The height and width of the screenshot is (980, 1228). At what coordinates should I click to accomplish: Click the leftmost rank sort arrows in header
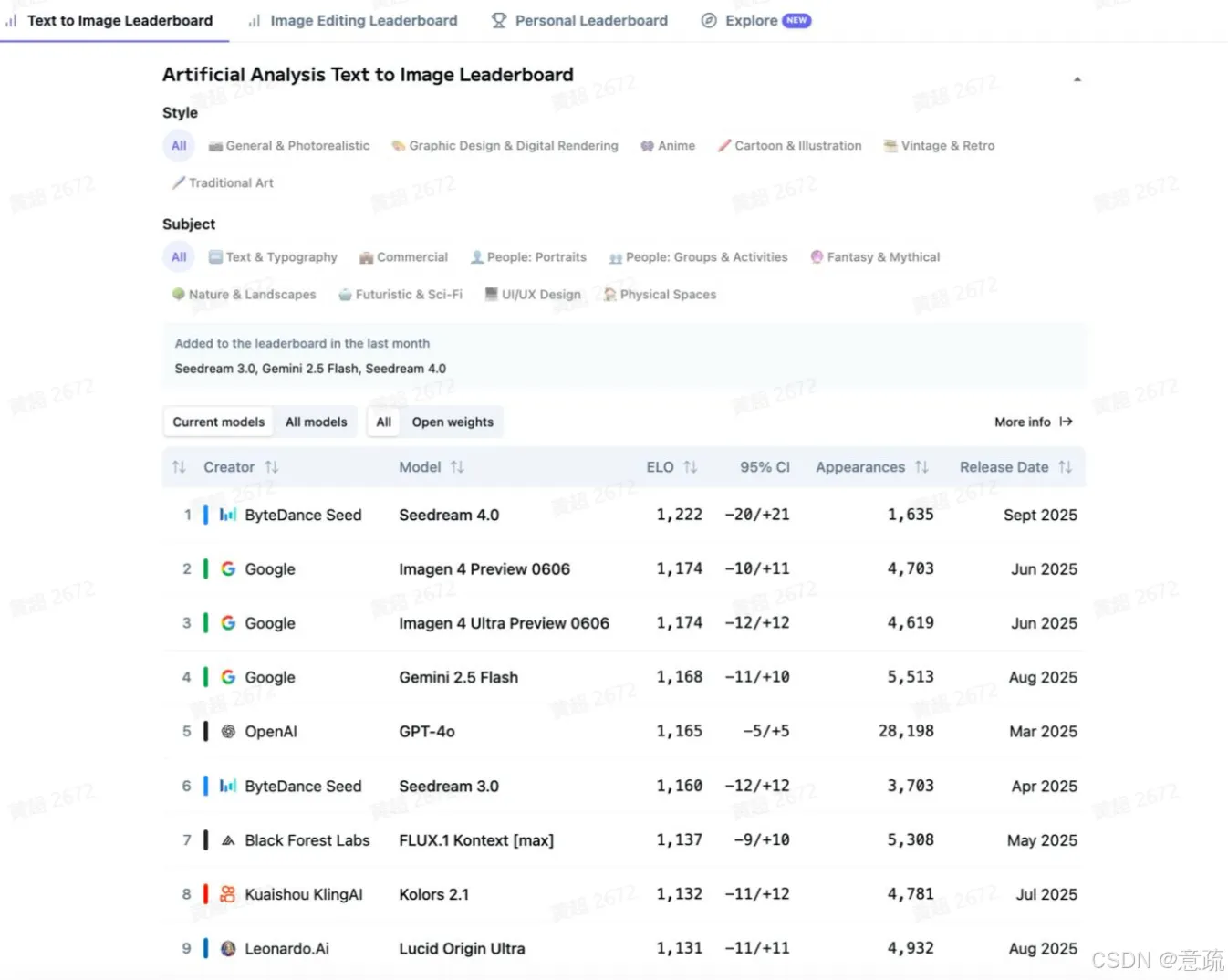[x=179, y=467]
